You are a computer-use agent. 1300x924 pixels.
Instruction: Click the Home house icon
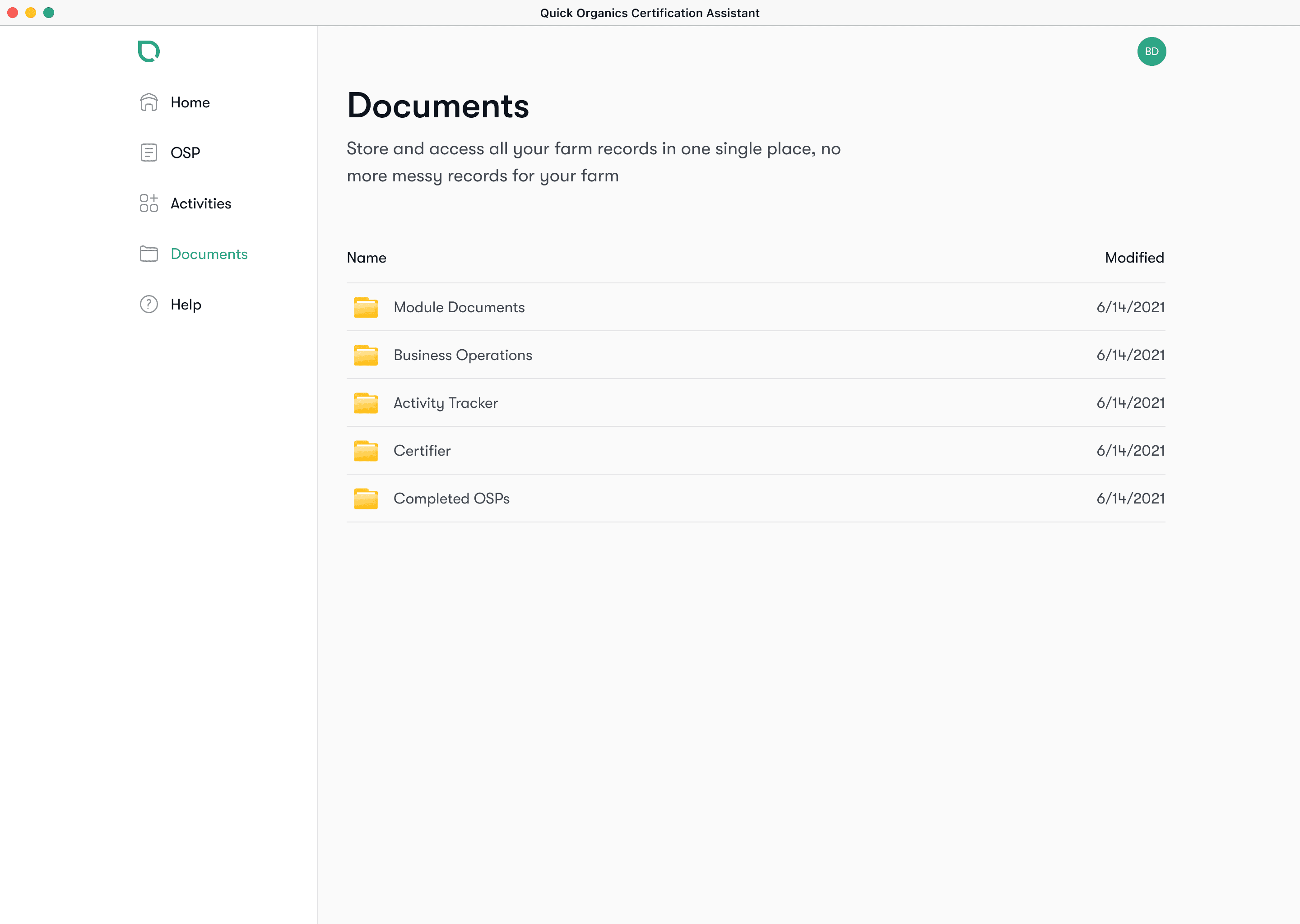pyautogui.click(x=149, y=102)
